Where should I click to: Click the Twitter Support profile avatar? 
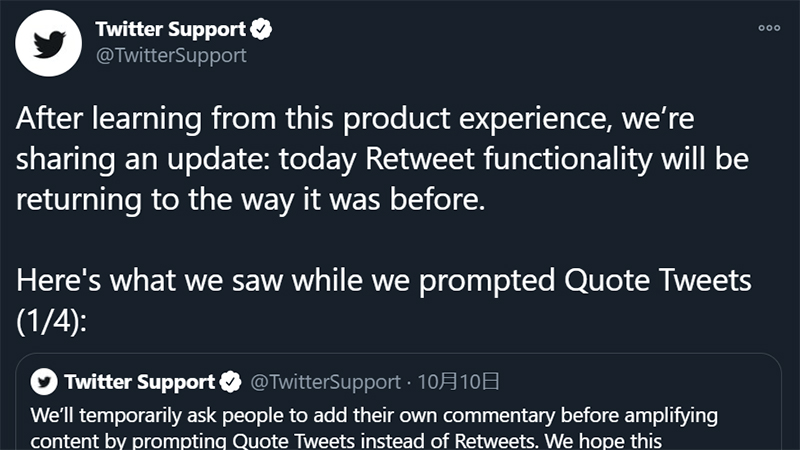47,43
